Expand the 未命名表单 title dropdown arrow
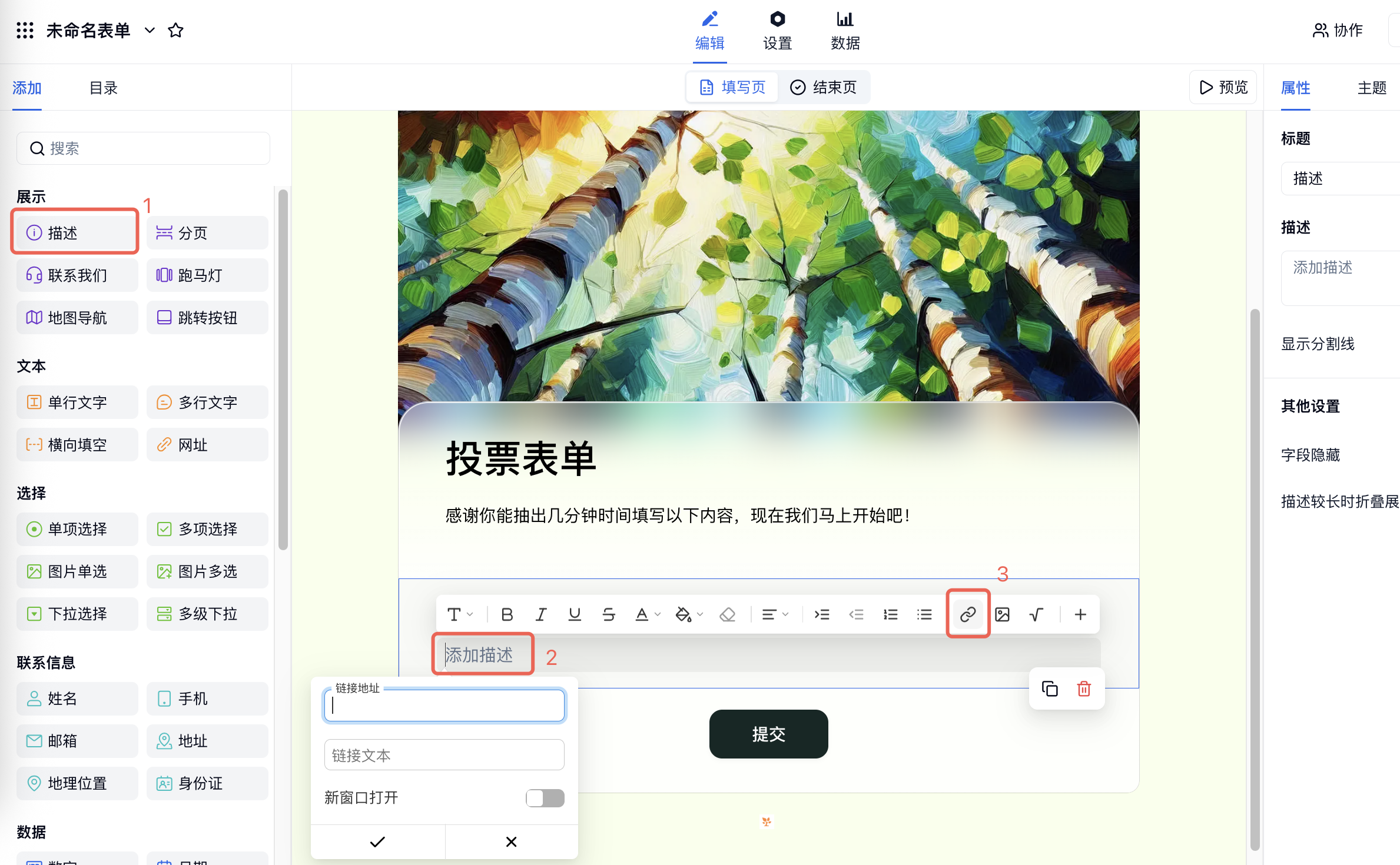Screen dimensions: 1400x865 tap(150, 30)
